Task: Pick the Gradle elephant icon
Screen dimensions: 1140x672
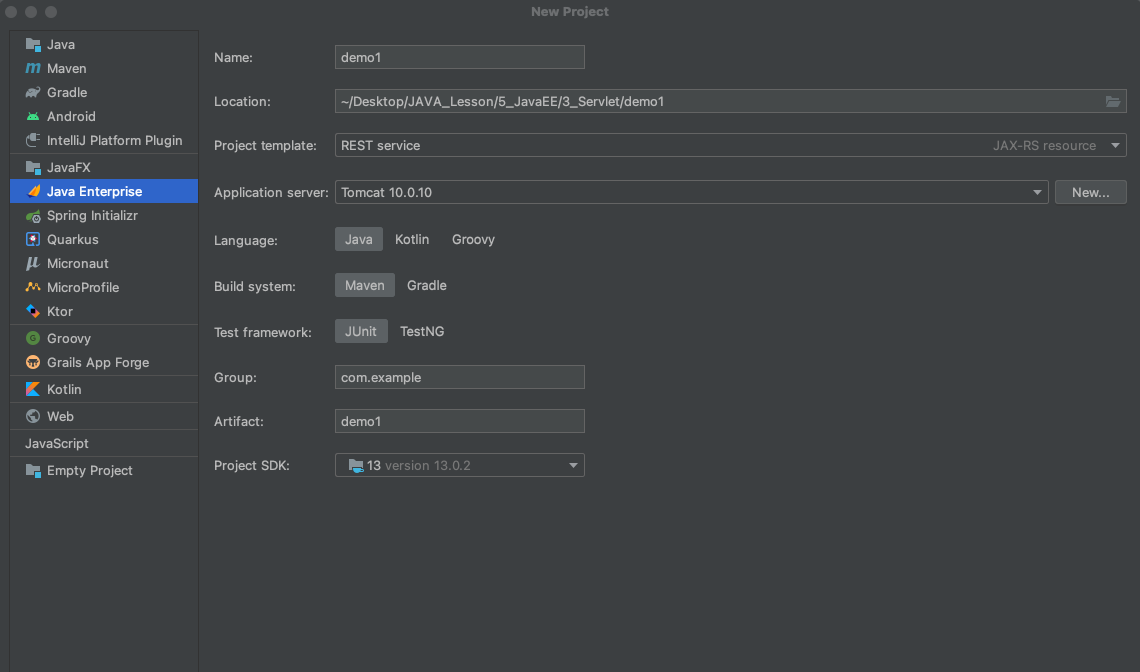Action: [x=33, y=92]
